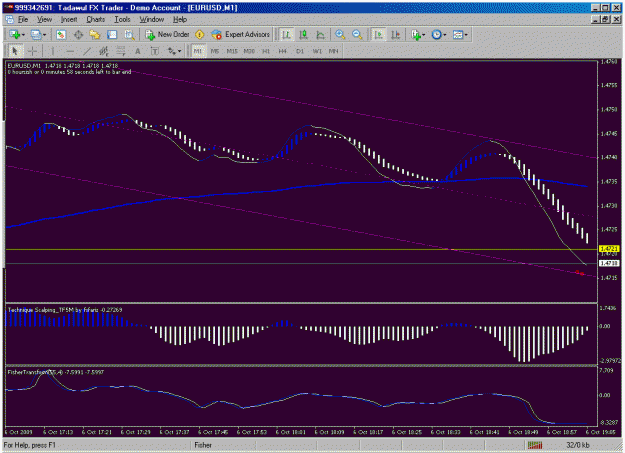Open the Insert menu
This screenshot has width=625, height=453.
[x=69, y=20]
